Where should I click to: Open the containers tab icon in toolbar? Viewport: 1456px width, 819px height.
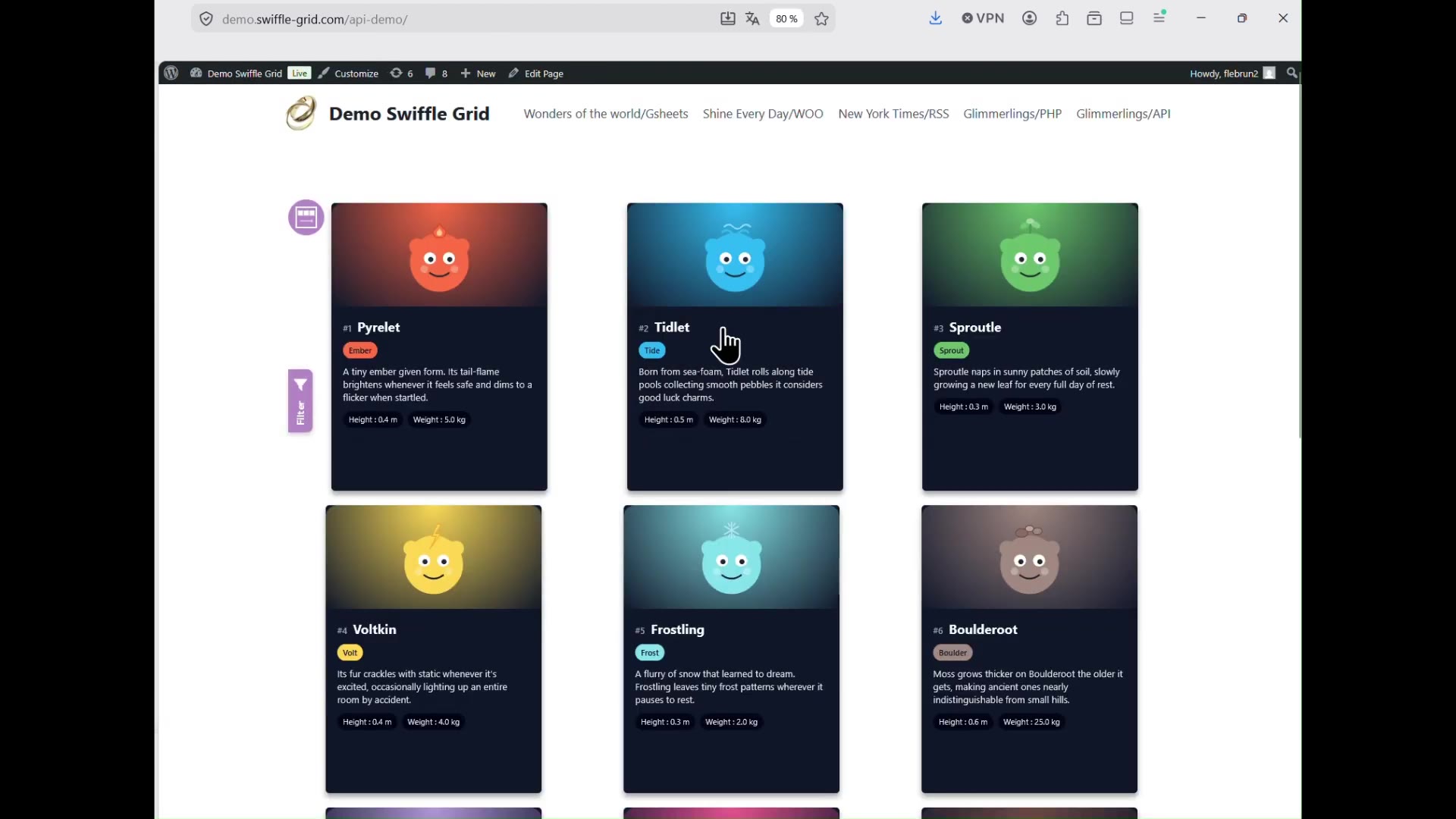[x=1094, y=18]
